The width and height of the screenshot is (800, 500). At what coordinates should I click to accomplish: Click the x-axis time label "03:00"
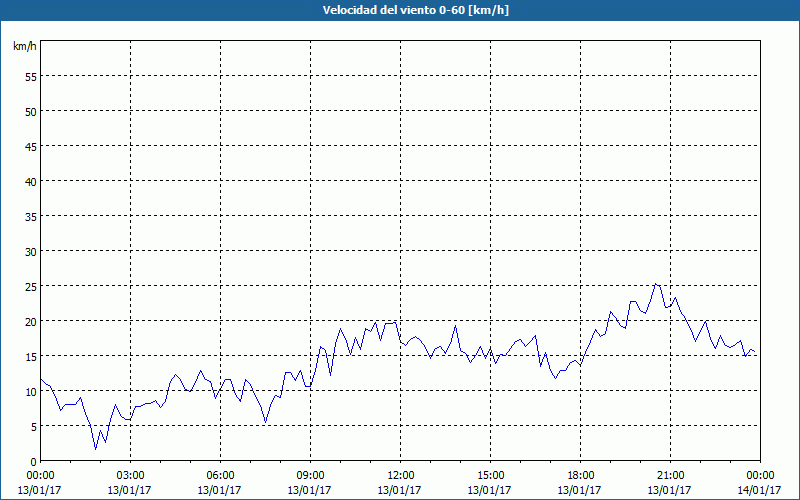(130, 476)
